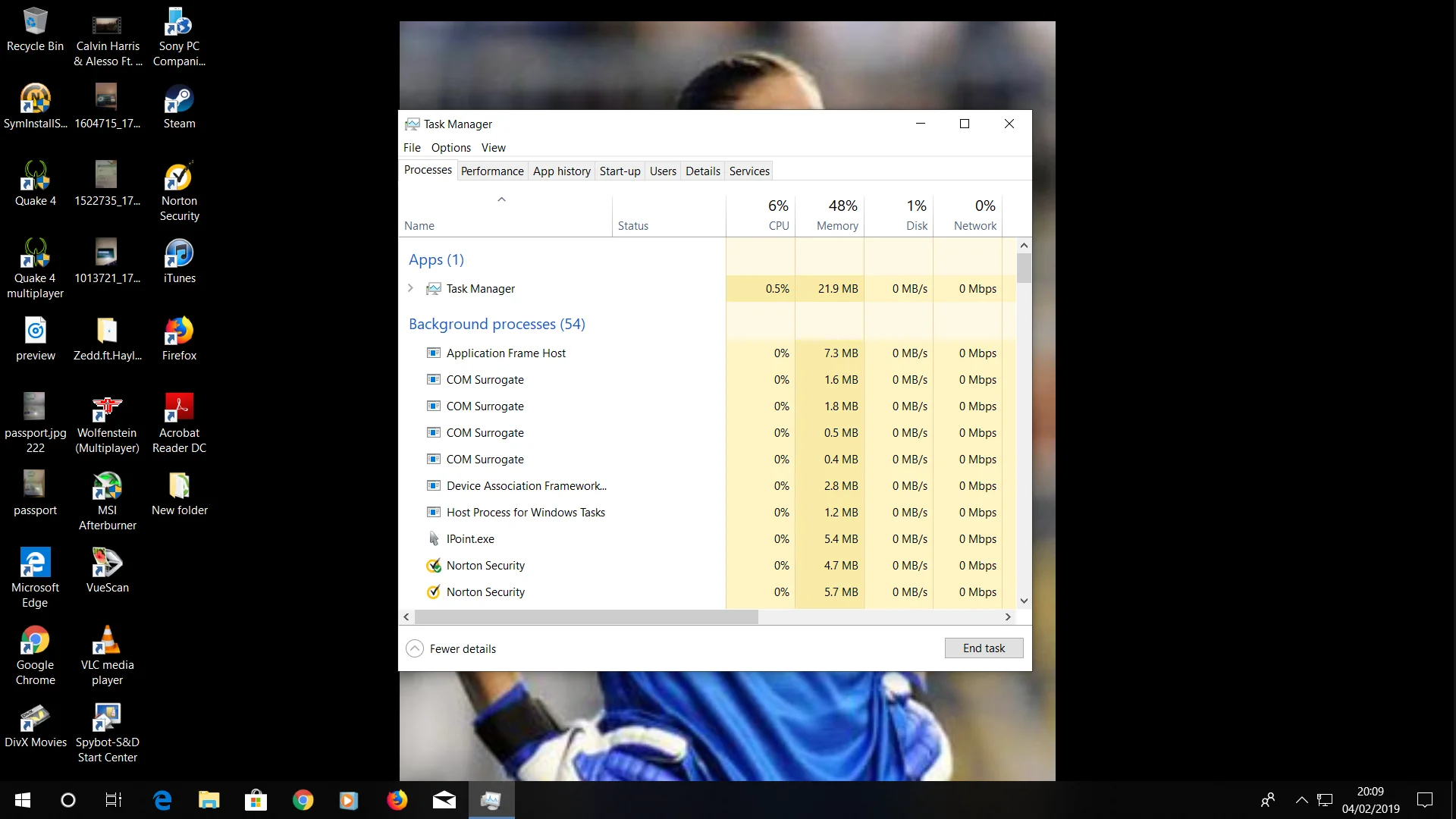The image size is (1456, 819).
Task: Click the vertical scrollbar down arrow
Action: 1024,601
